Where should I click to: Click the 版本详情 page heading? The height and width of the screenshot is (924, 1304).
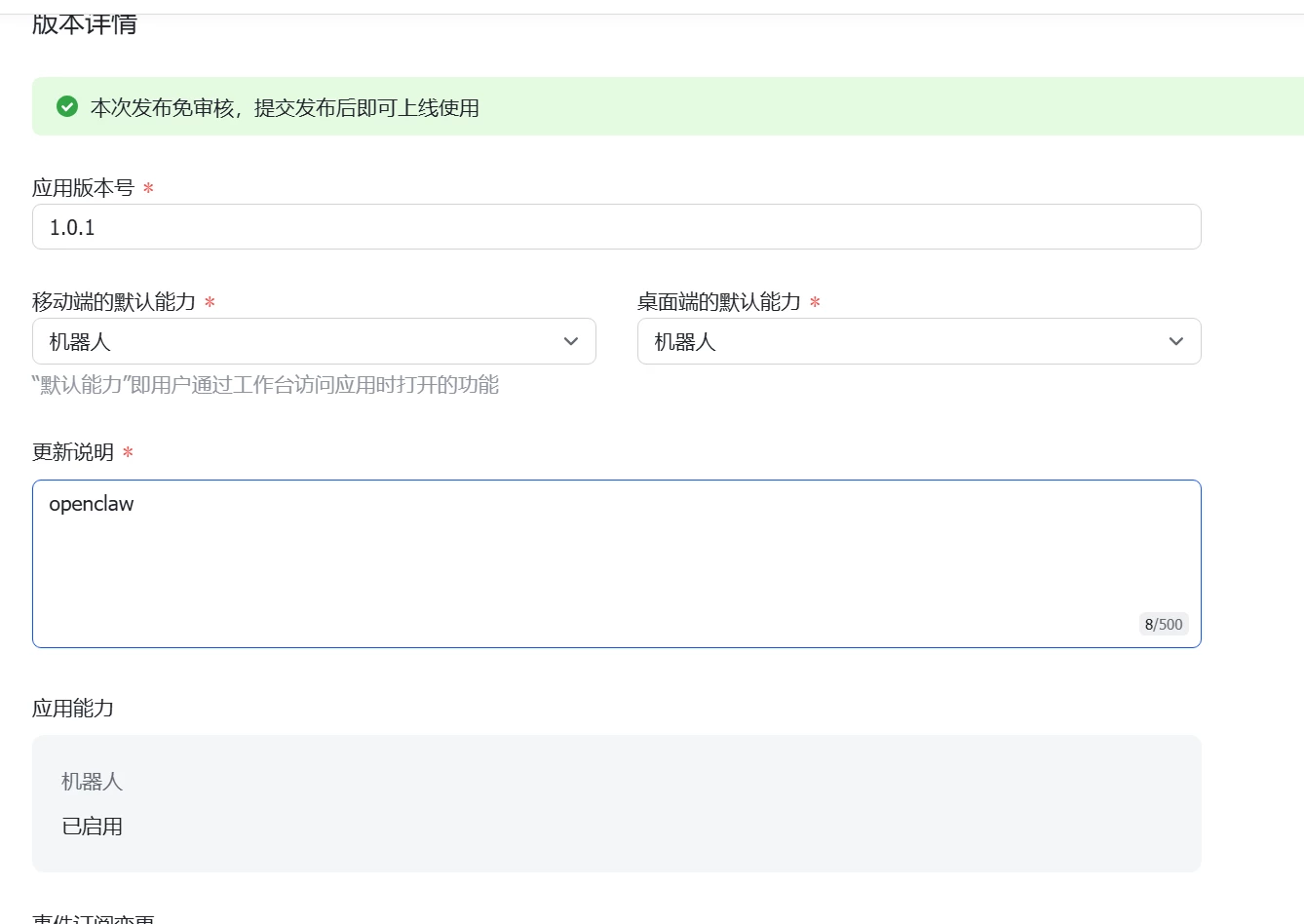(85, 24)
